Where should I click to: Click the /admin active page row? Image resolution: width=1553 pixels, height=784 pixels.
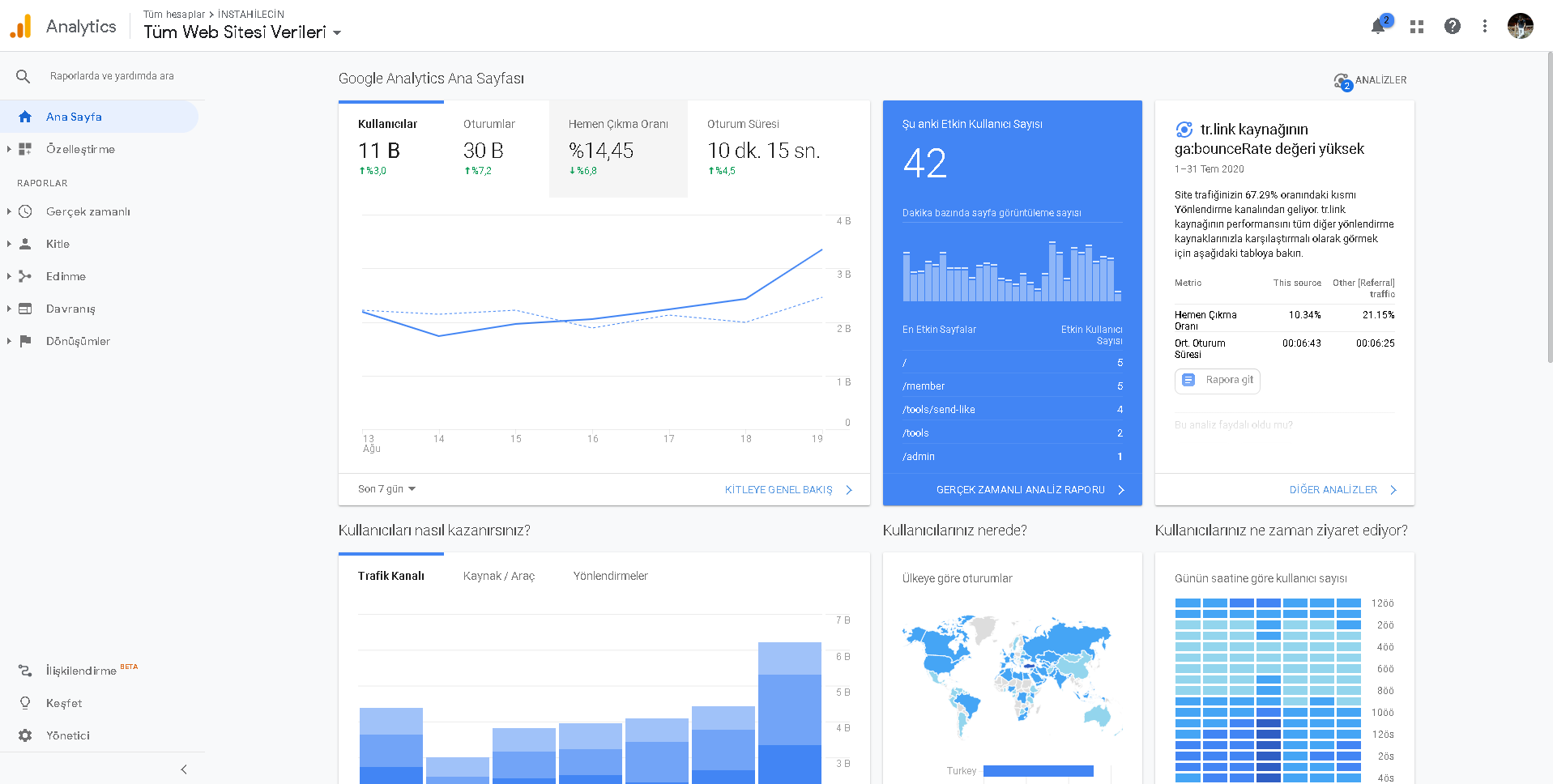point(1013,457)
